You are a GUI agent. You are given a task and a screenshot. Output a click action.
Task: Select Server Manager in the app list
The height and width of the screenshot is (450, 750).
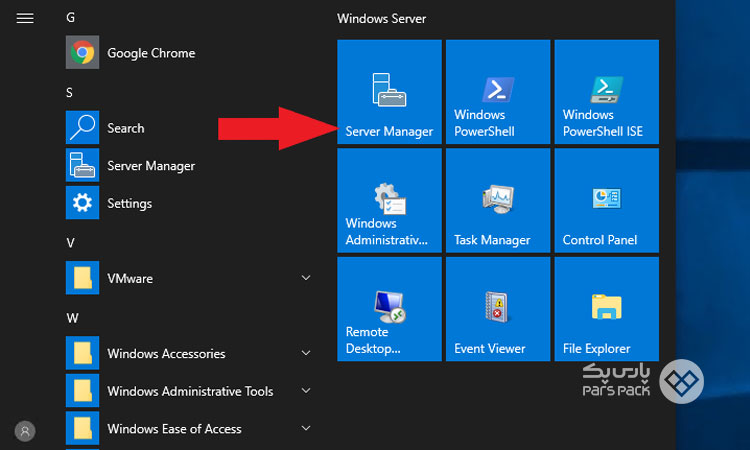coord(150,166)
